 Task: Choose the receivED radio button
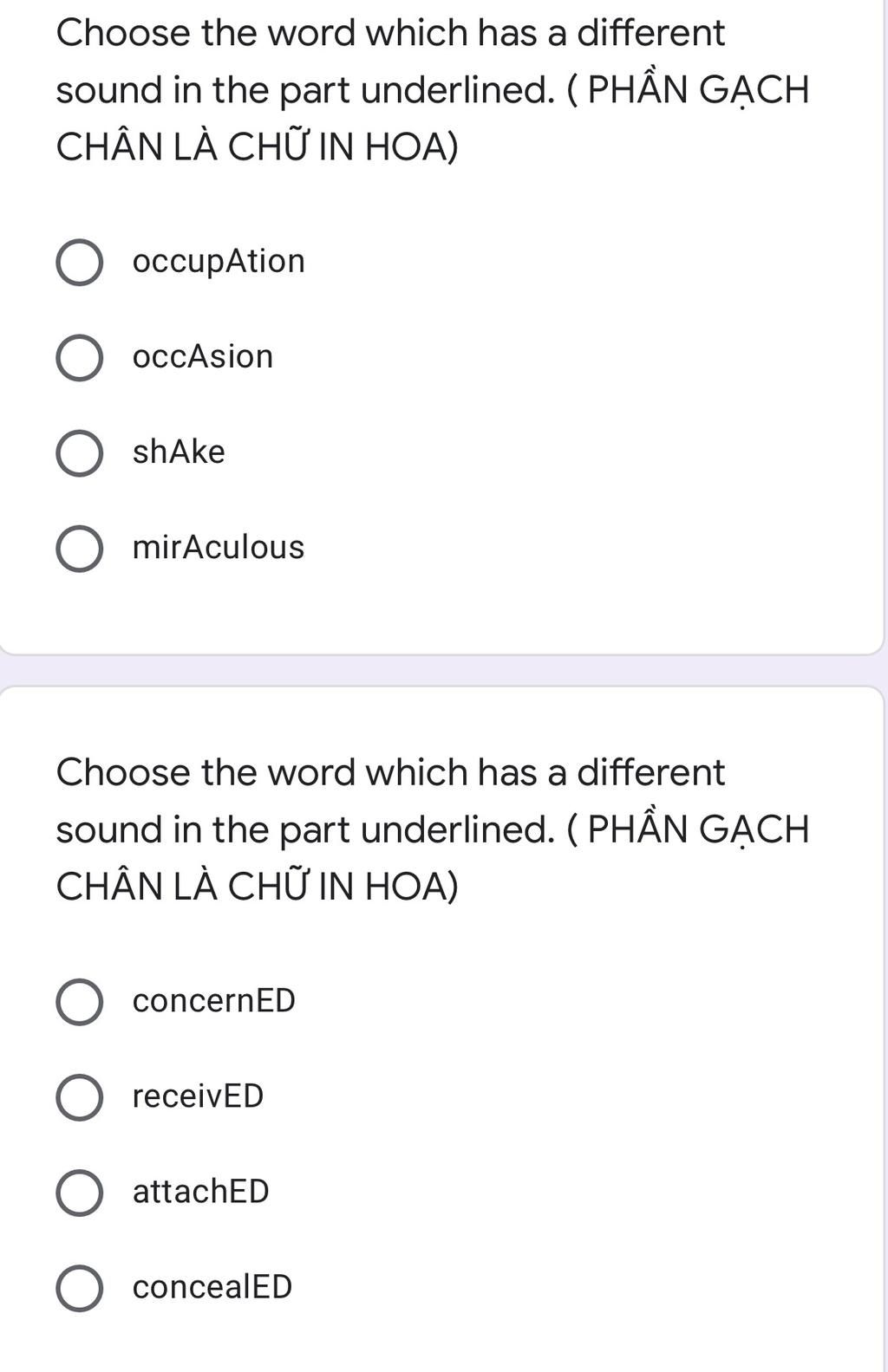point(80,1097)
